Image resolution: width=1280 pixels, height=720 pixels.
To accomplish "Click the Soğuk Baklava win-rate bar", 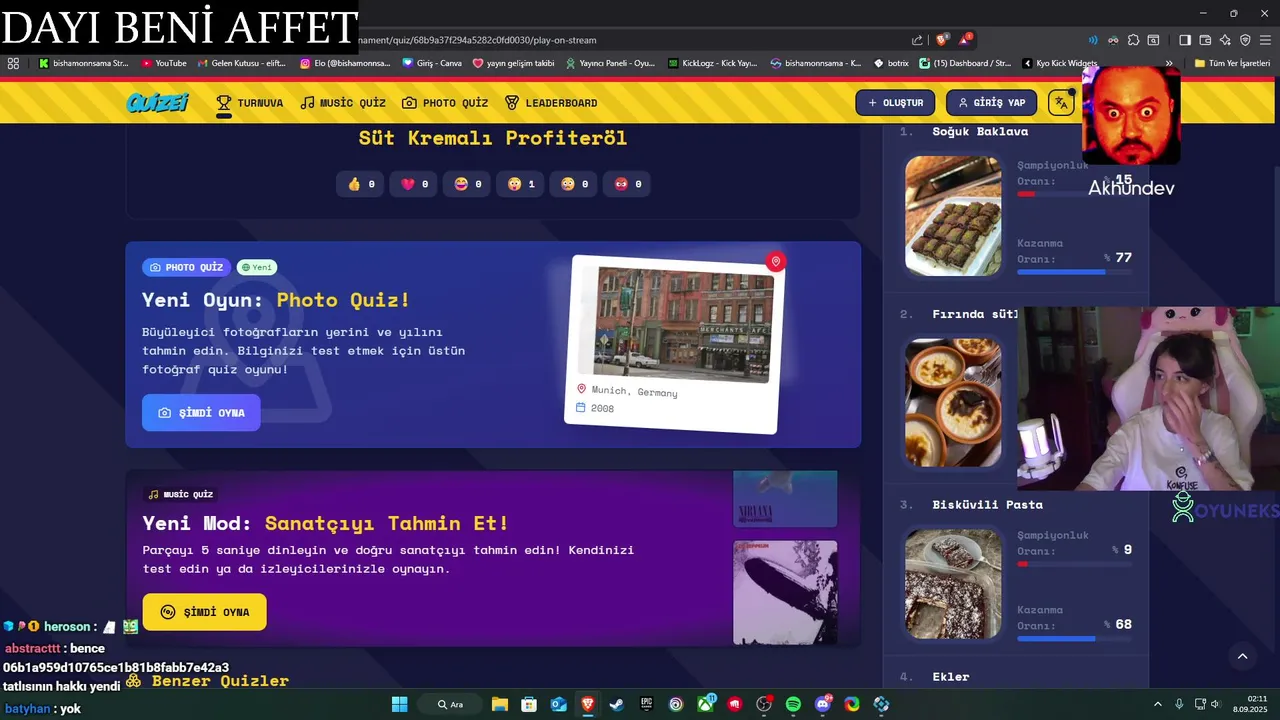I will [x=1075, y=272].
